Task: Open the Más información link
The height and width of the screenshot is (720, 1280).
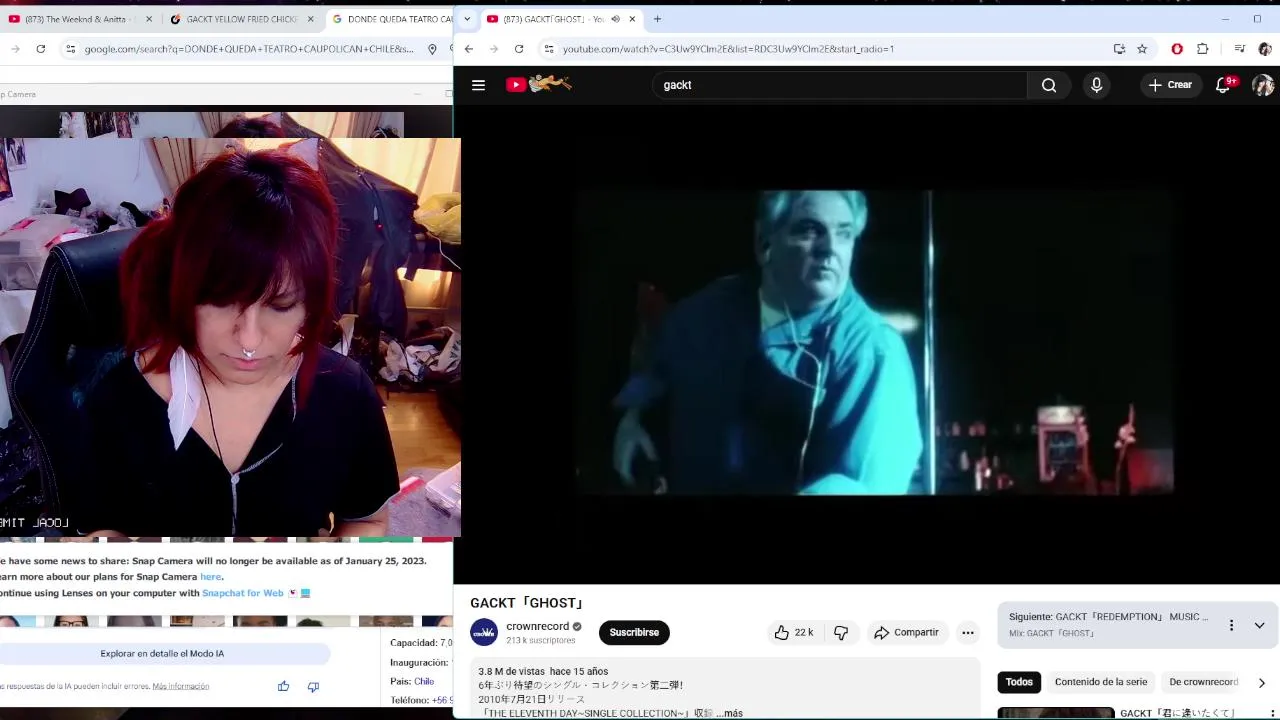Action: [181, 686]
